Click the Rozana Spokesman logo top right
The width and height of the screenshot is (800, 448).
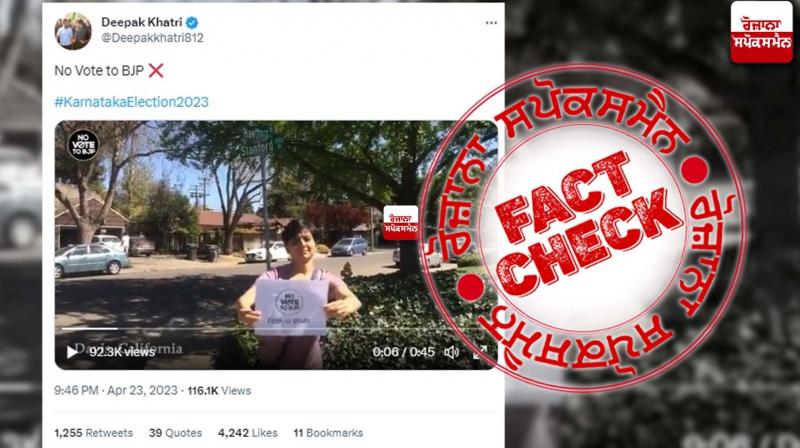click(761, 32)
